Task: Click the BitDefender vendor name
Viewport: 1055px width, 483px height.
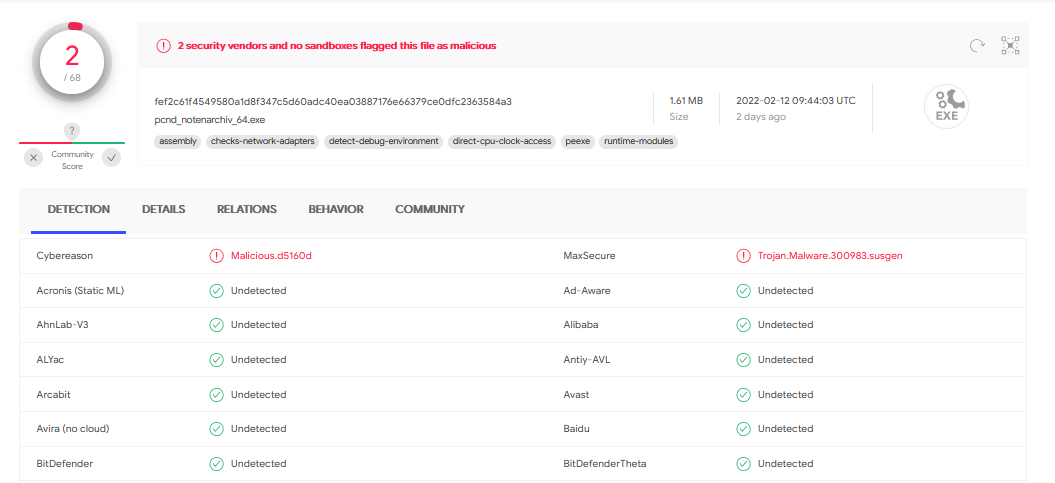Action: point(65,463)
